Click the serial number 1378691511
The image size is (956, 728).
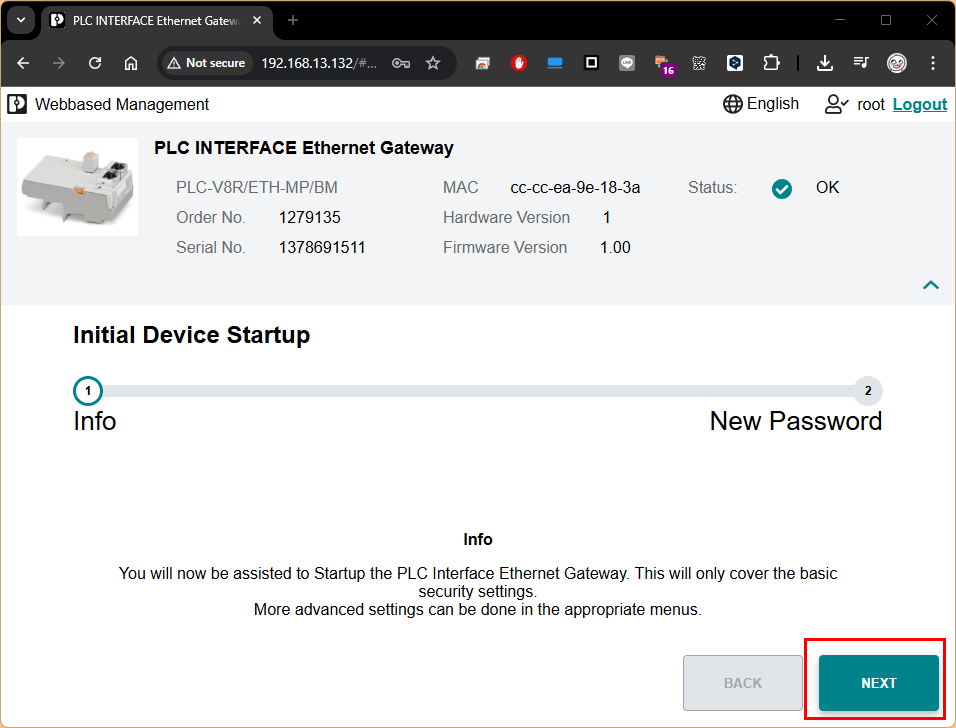pyautogui.click(x=322, y=248)
